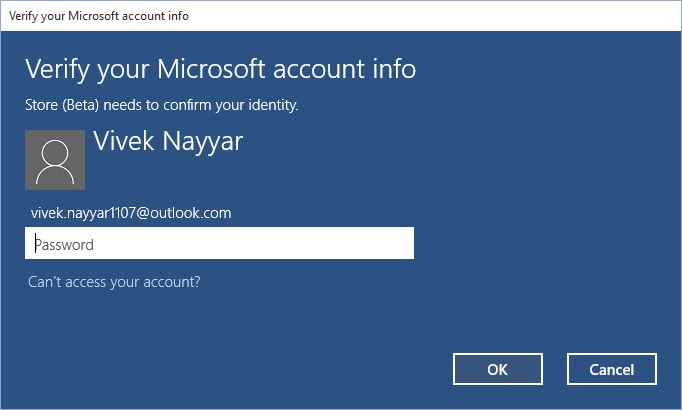Image resolution: width=682 pixels, height=410 pixels.
Task: Click the Store (Beta) identity confirmation message
Action: pyautogui.click(x=162, y=104)
